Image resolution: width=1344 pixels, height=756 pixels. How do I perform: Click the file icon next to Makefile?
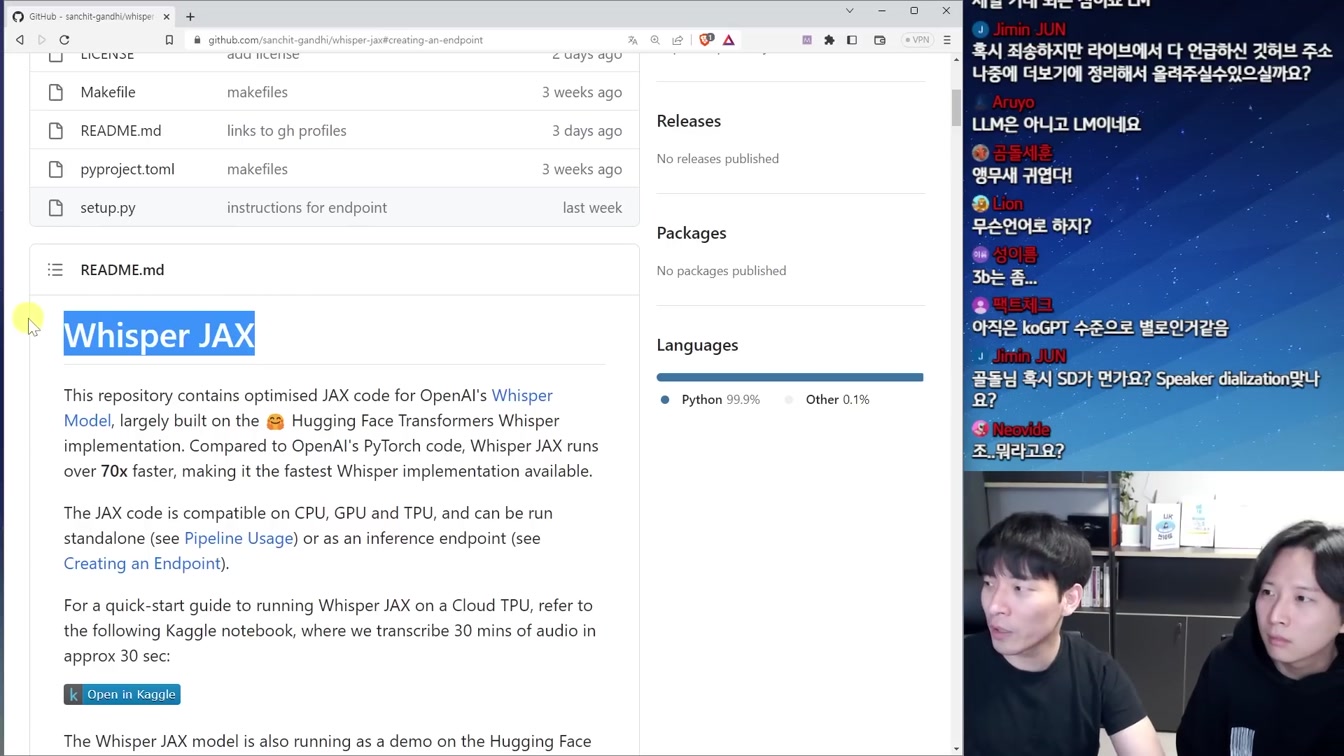[56, 92]
